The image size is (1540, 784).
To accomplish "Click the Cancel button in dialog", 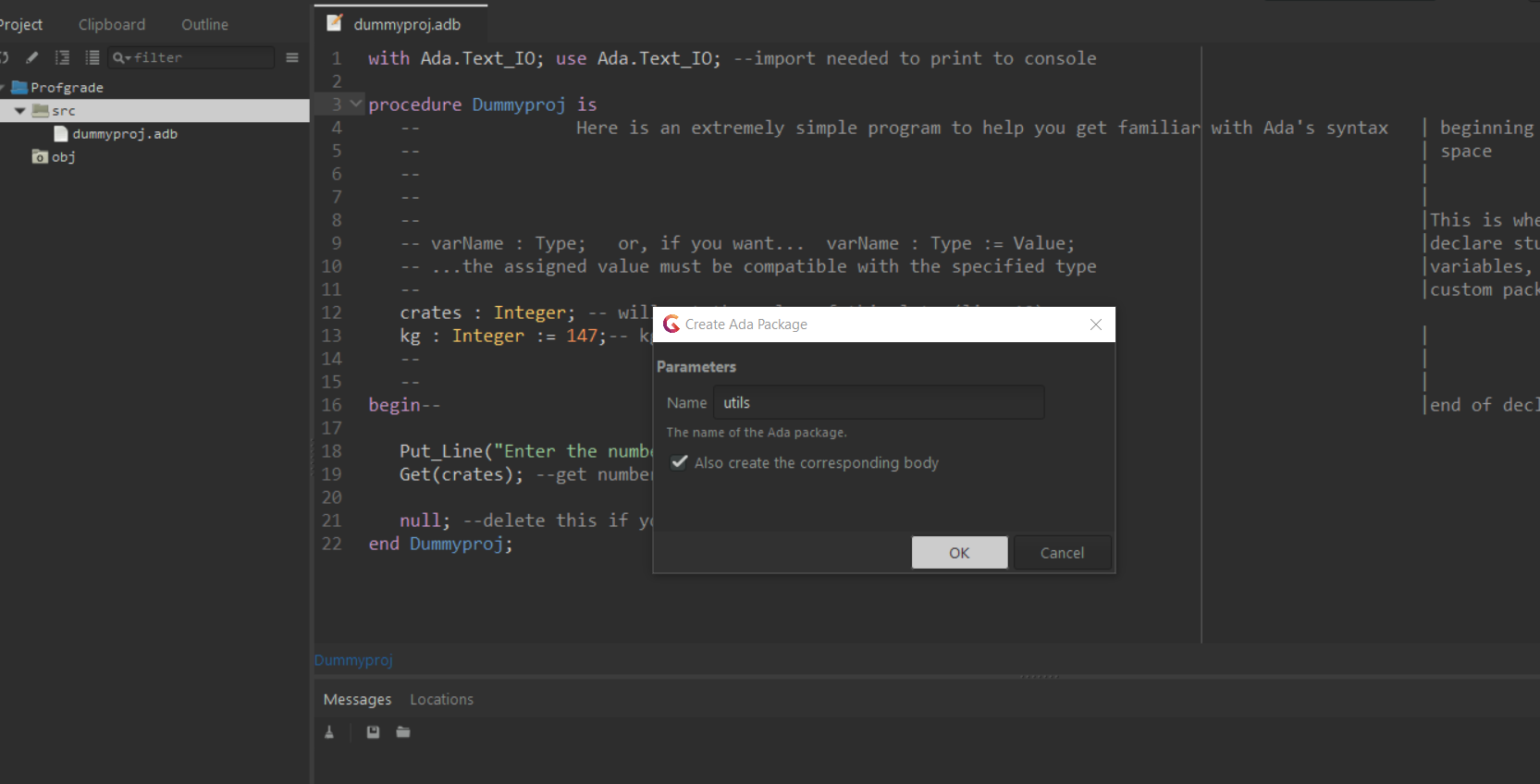I will (x=1062, y=553).
